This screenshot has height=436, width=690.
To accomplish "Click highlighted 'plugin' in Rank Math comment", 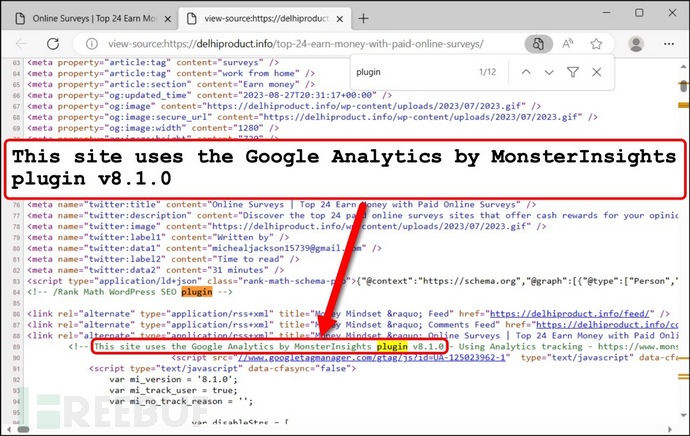I will click(x=197, y=292).
